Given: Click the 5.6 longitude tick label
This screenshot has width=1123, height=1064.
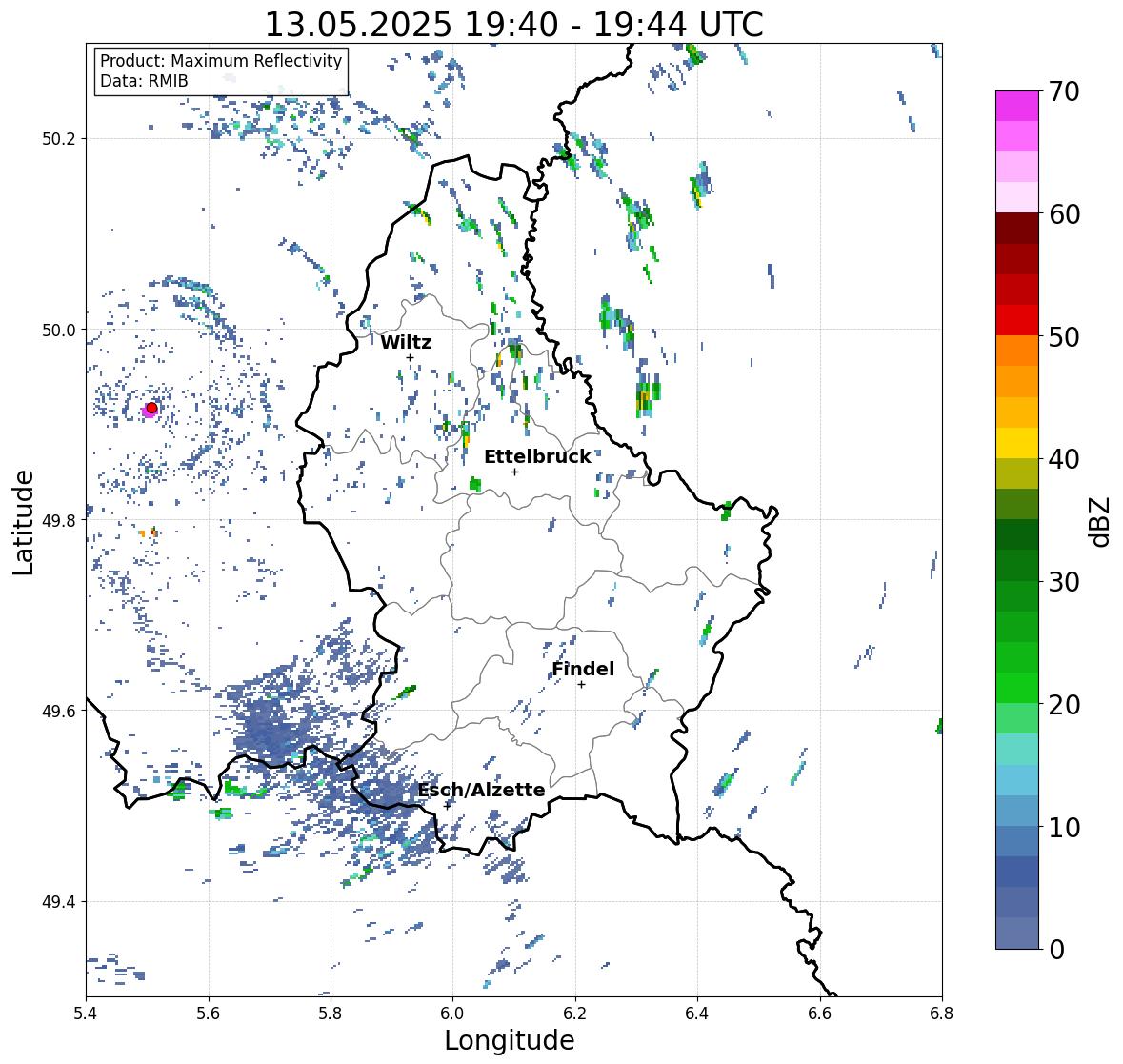Looking at the screenshot, I should point(209,1013).
